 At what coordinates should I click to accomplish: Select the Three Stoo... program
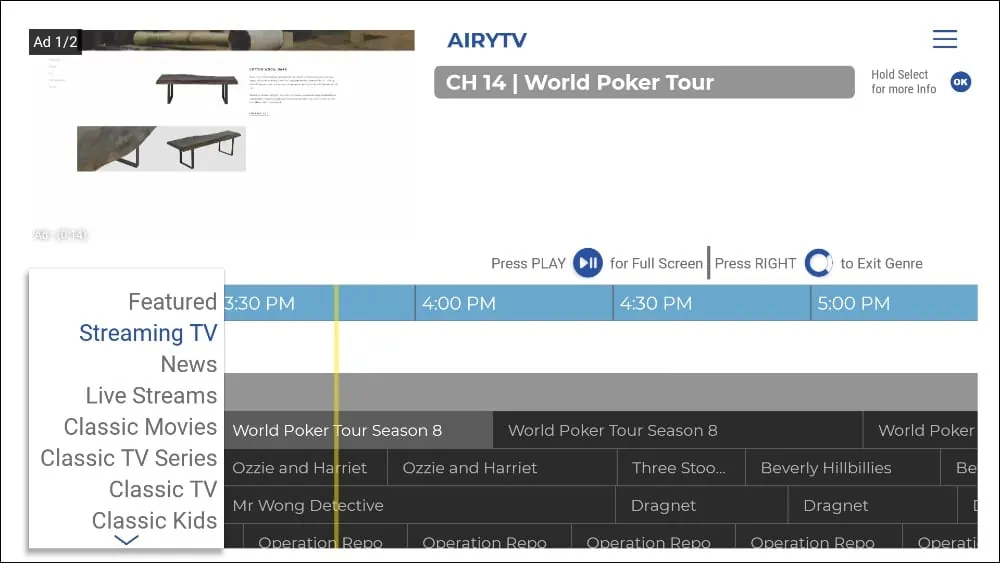click(681, 467)
